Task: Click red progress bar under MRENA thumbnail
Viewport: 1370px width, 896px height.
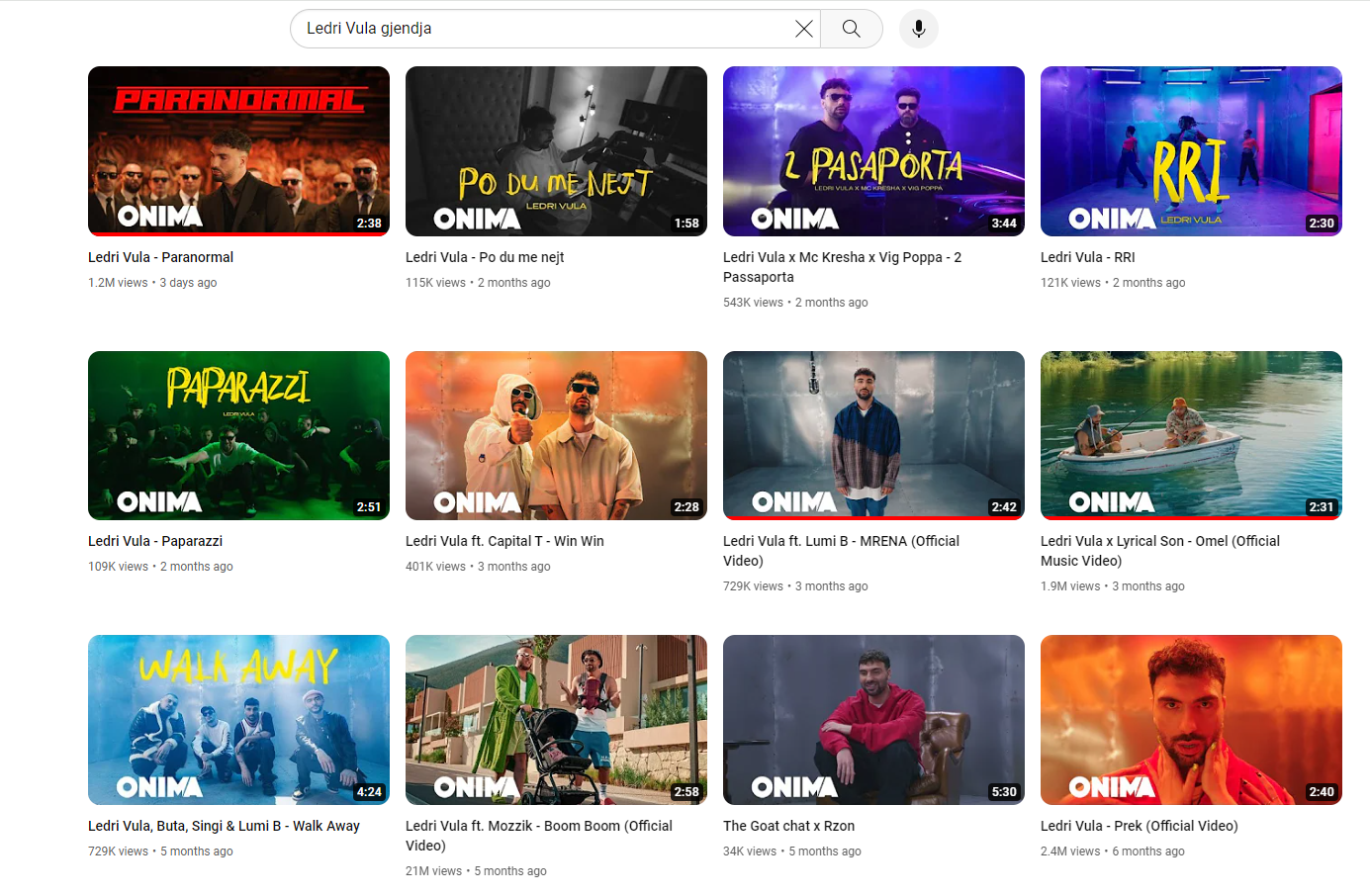Action: pyautogui.click(x=873, y=517)
